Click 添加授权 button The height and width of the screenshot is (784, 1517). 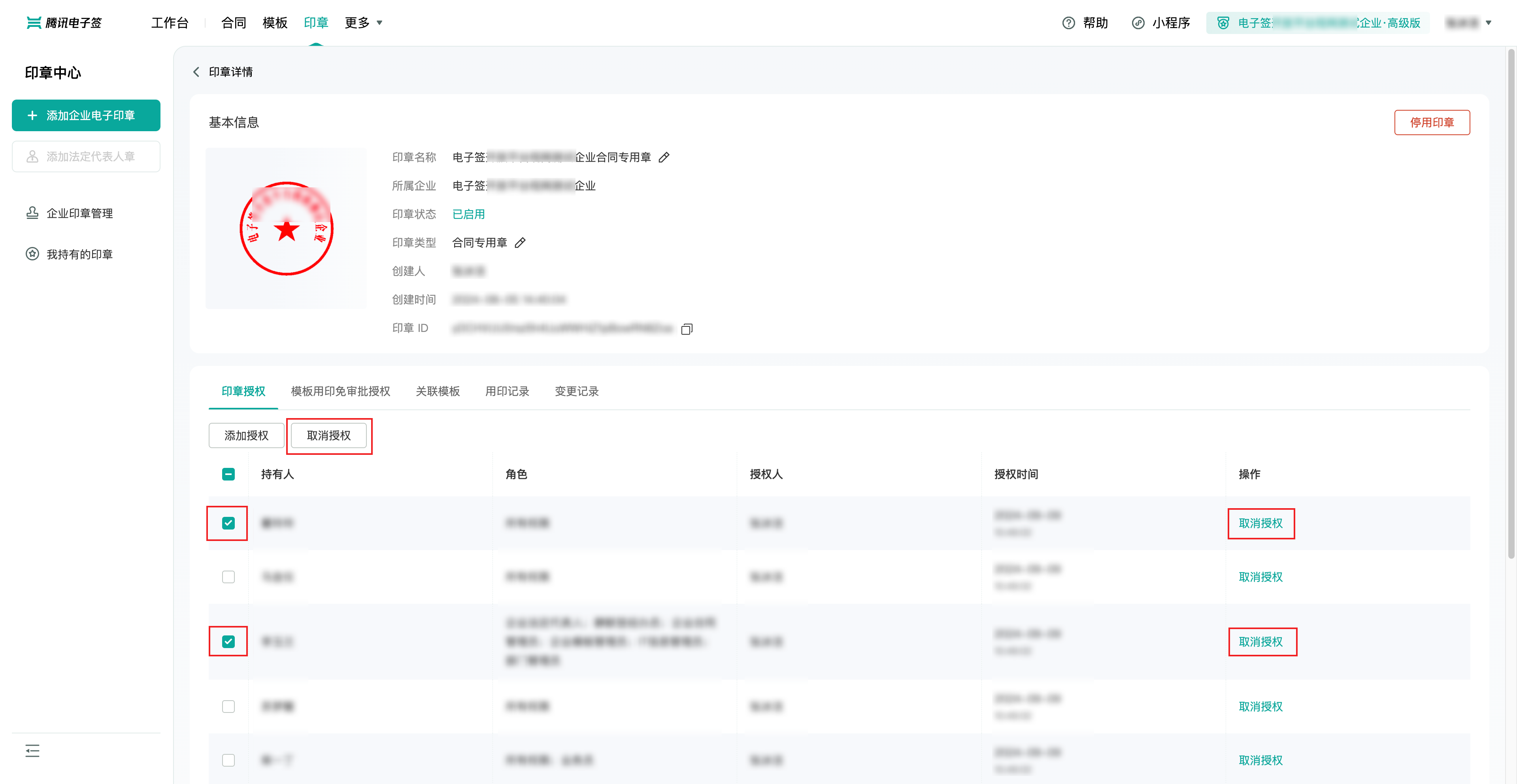246,435
